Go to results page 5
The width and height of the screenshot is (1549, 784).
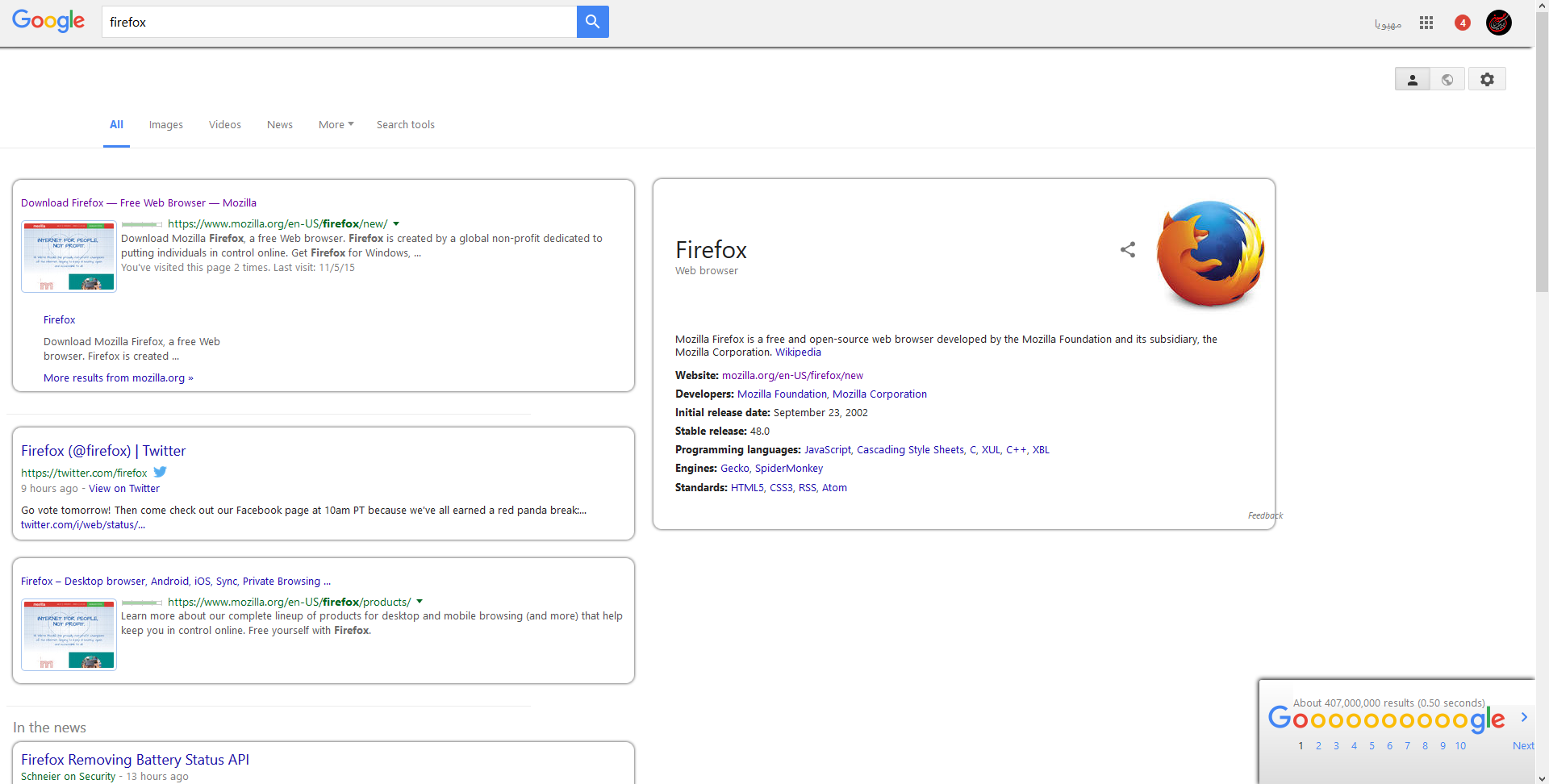coord(1372,746)
